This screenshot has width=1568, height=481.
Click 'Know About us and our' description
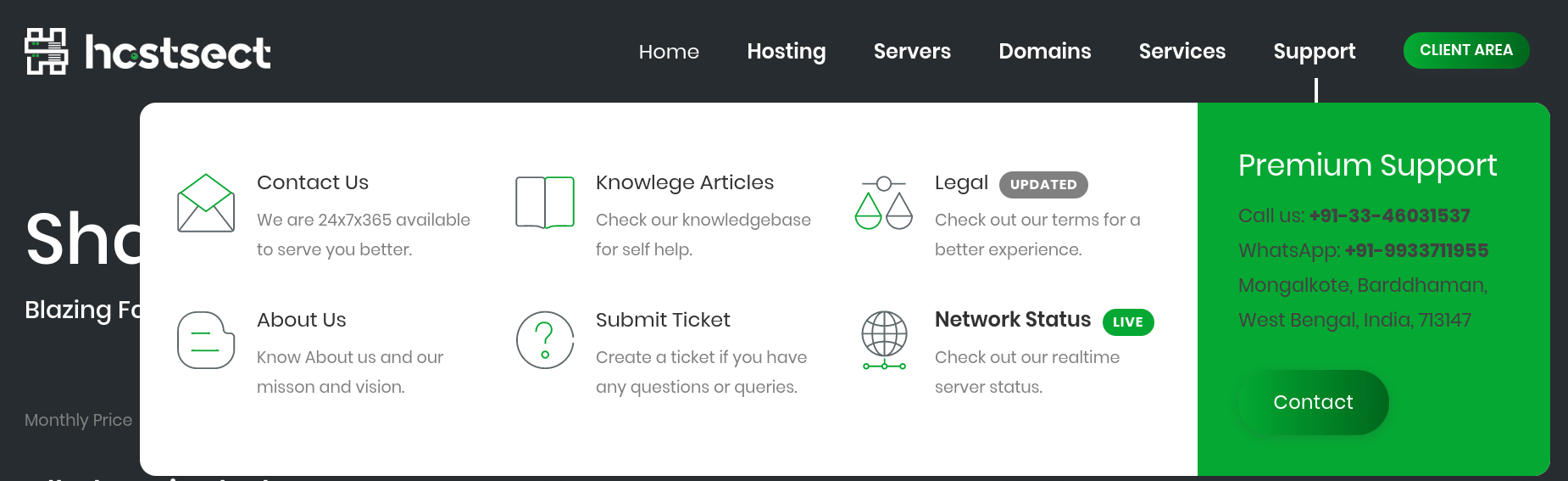pos(350,357)
